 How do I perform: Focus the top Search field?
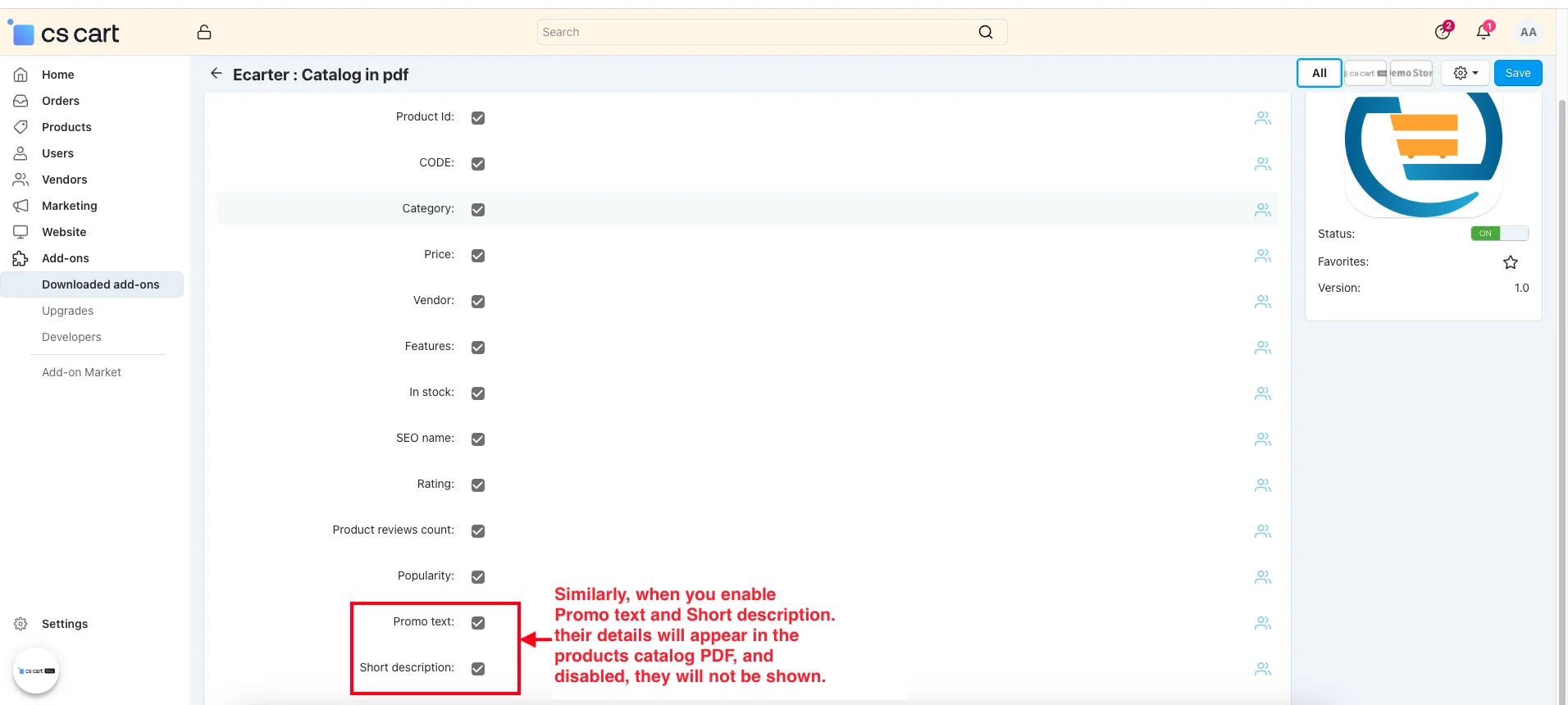754,32
